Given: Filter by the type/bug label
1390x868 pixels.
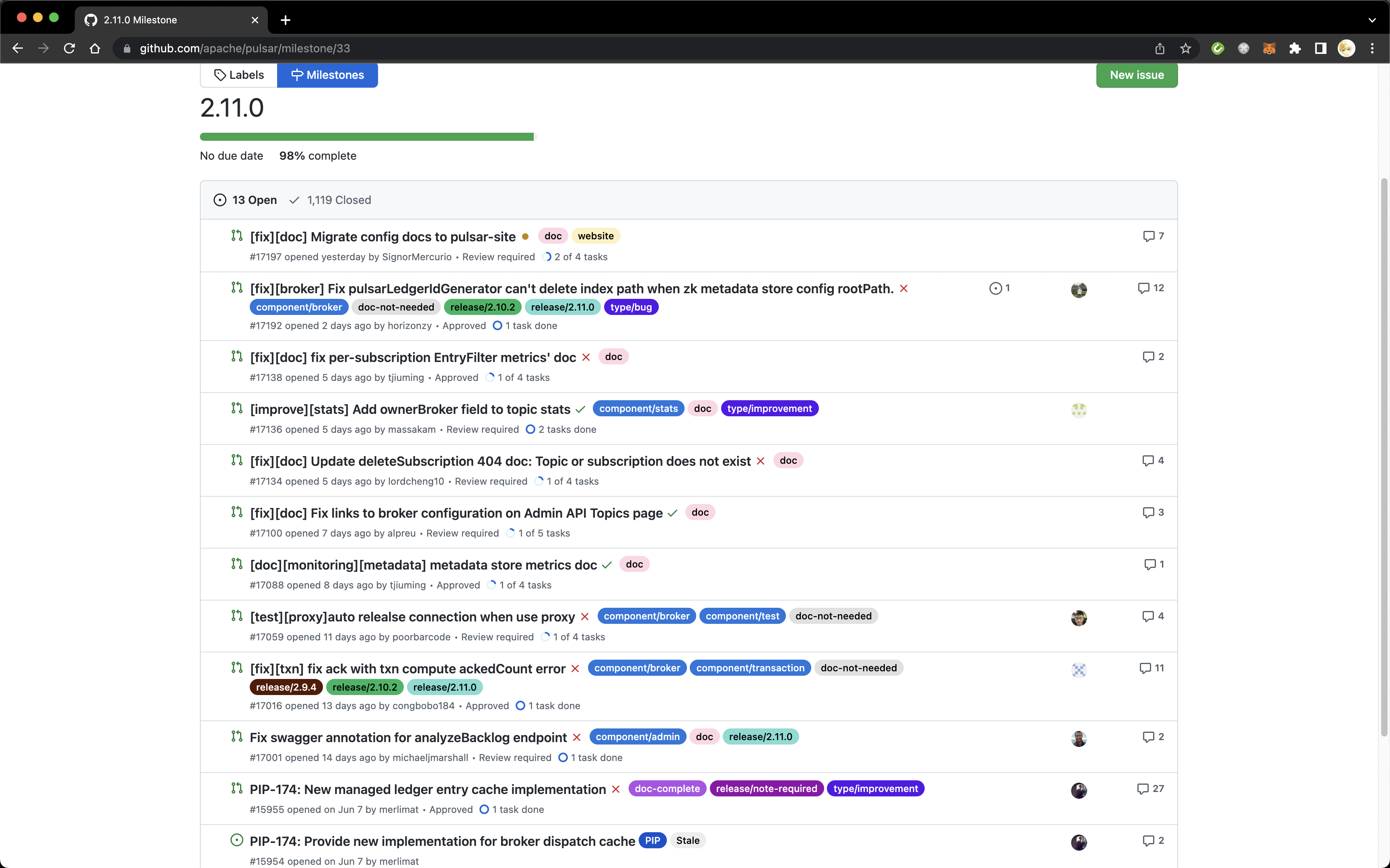Looking at the screenshot, I should [x=631, y=307].
